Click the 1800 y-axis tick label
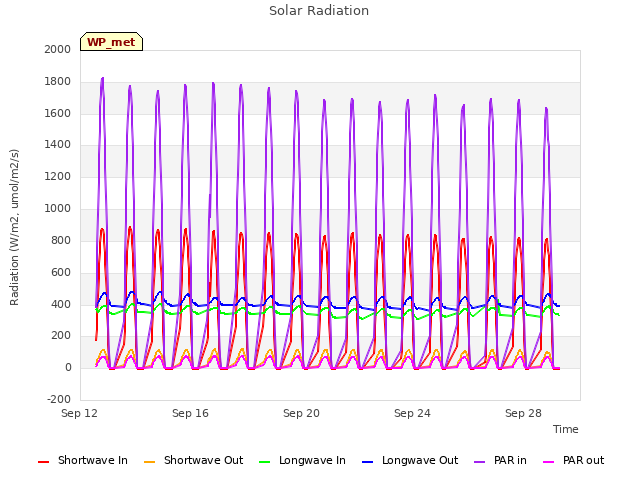 [x=58, y=82]
